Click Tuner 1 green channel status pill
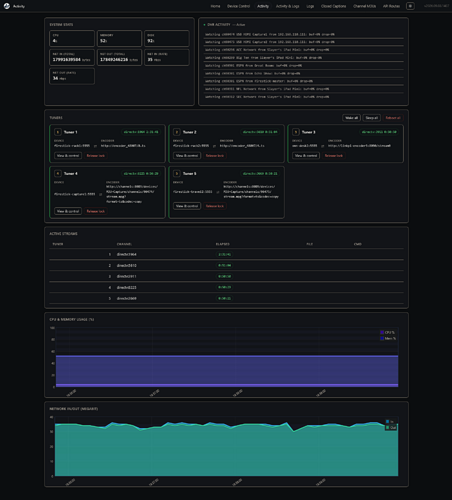This screenshot has height=500, width=452. 141,132
